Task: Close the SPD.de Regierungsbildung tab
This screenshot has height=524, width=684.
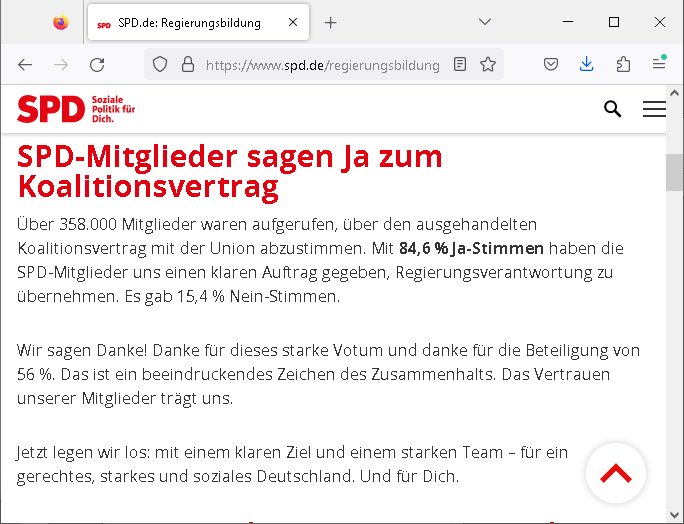Action: click(x=291, y=22)
